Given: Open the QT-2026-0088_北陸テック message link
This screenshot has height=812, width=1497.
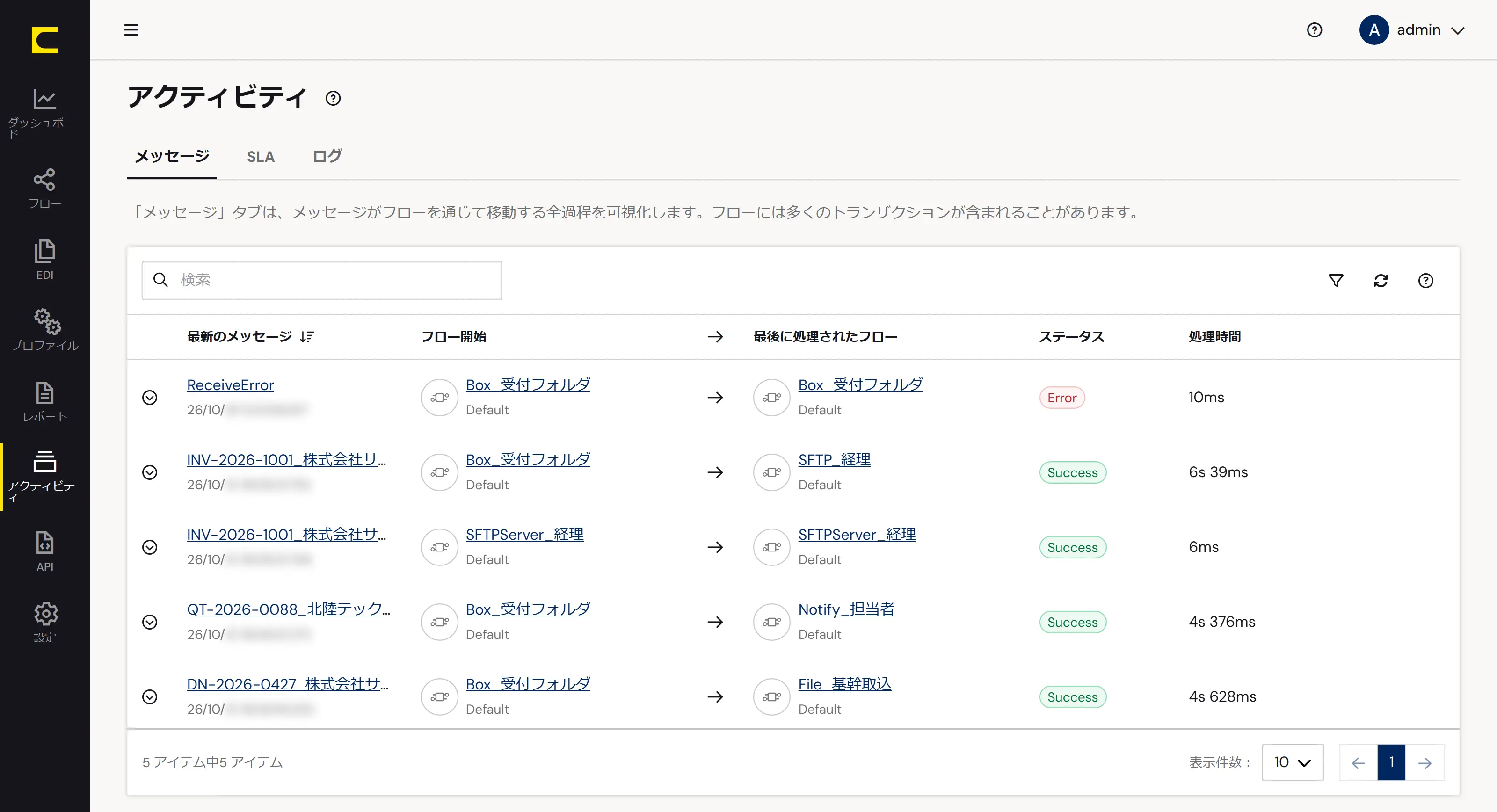Looking at the screenshot, I should point(289,609).
